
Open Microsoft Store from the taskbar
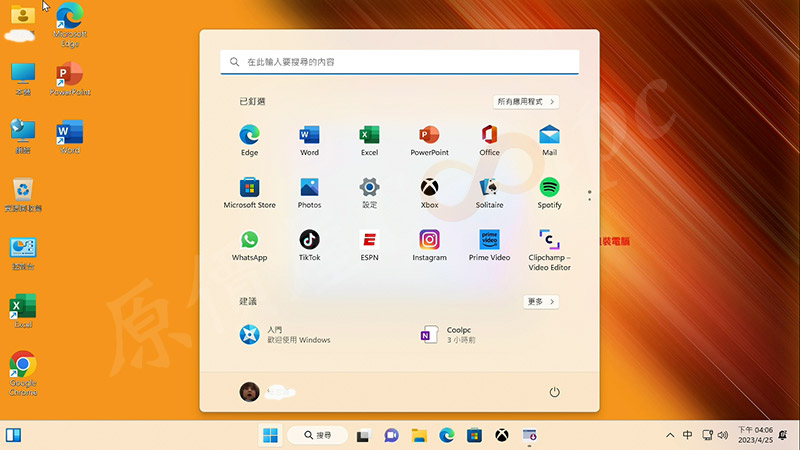pyautogui.click(x=474, y=435)
